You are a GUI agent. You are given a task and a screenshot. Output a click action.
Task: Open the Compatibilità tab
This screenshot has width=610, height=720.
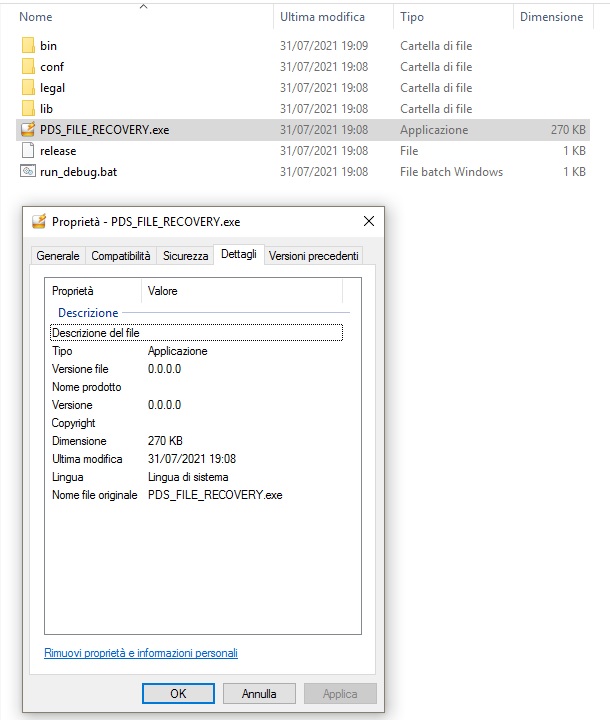click(x=121, y=256)
